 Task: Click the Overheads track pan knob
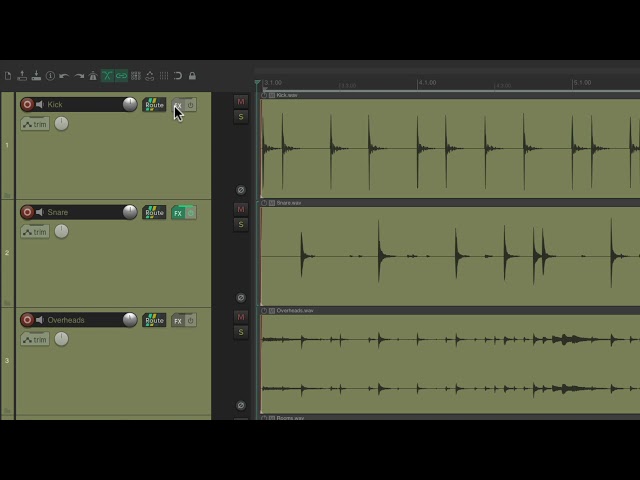[x=62, y=339]
